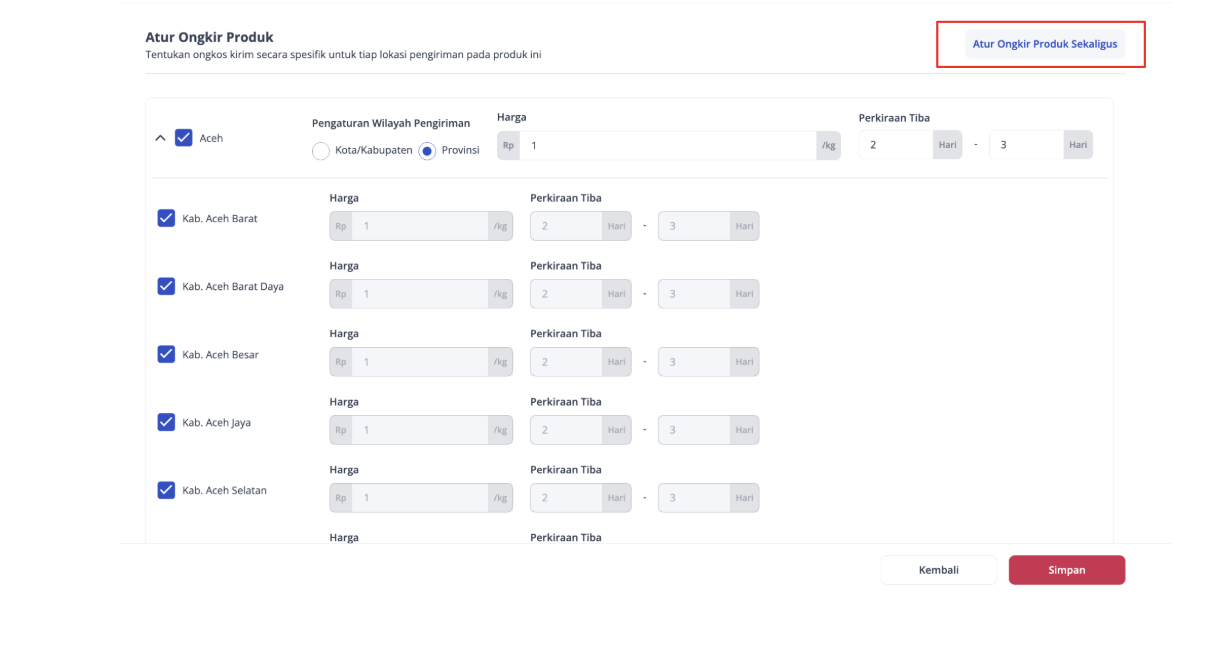The image size is (1212, 646).
Task: Select the Kota/Kabupaten radio option
Action: 321,151
